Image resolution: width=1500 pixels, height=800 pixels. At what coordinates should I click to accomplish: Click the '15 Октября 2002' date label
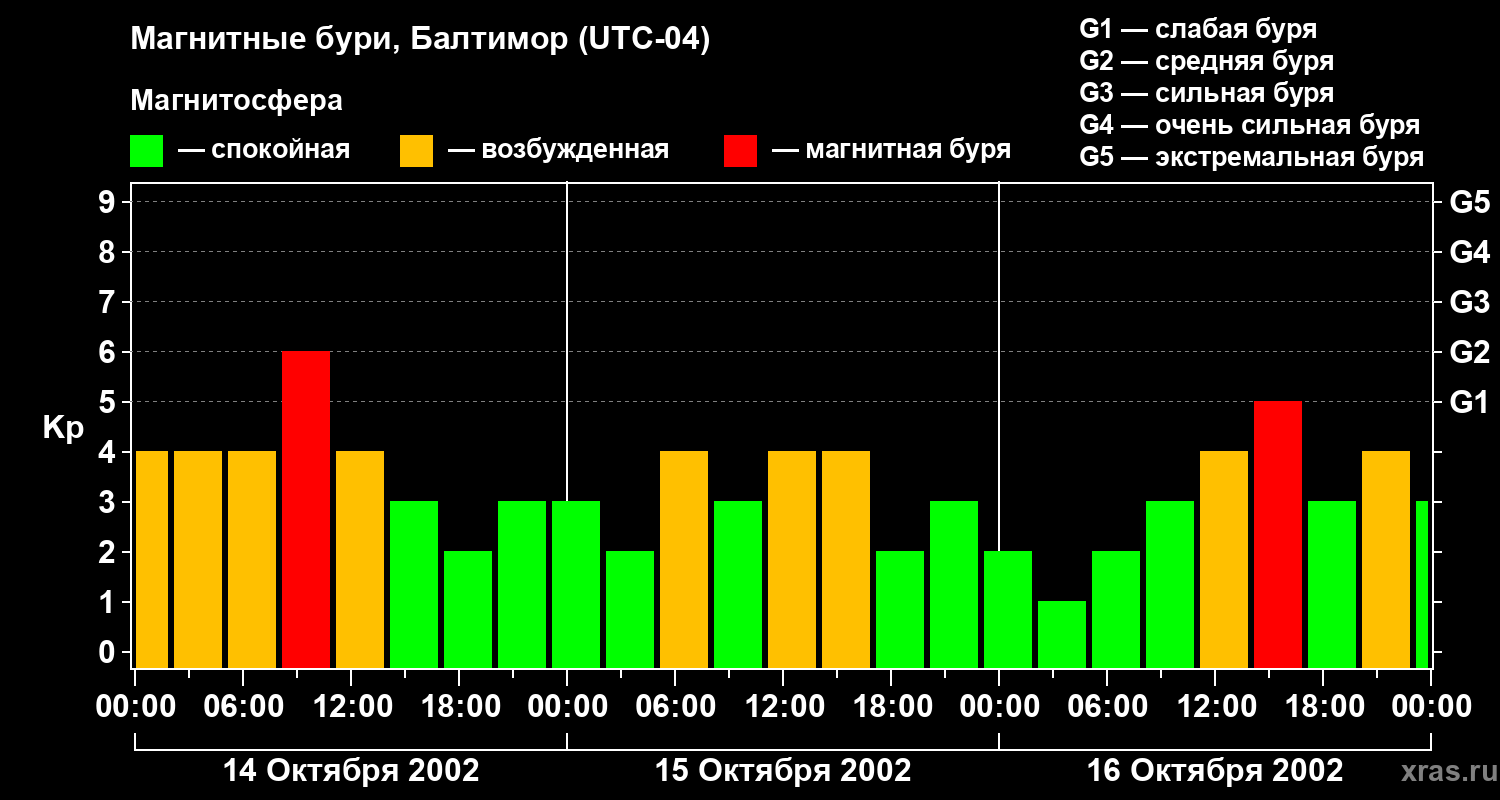click(783, 771)
